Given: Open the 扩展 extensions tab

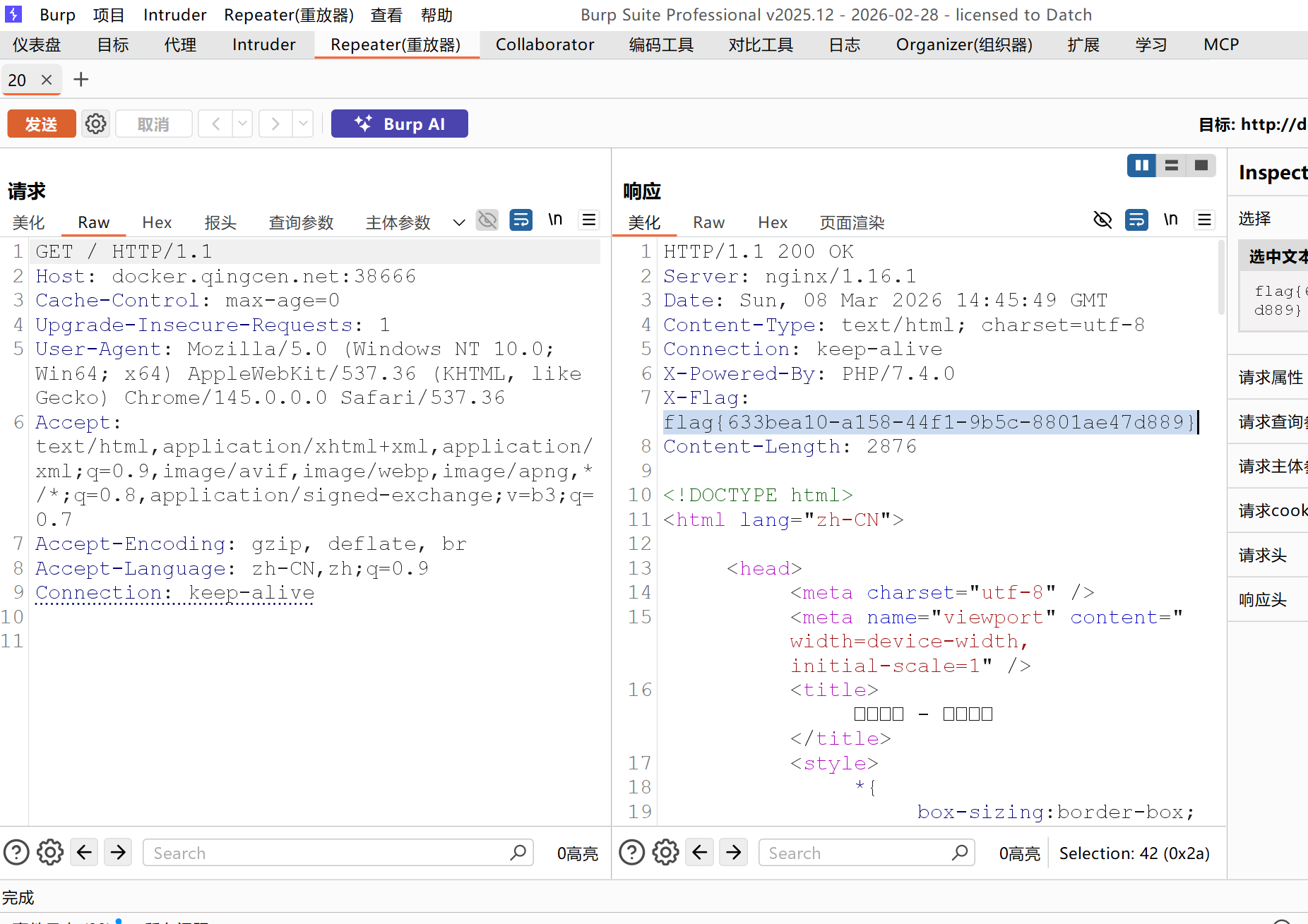Looking at the screenshot, I should (1083, 44).
